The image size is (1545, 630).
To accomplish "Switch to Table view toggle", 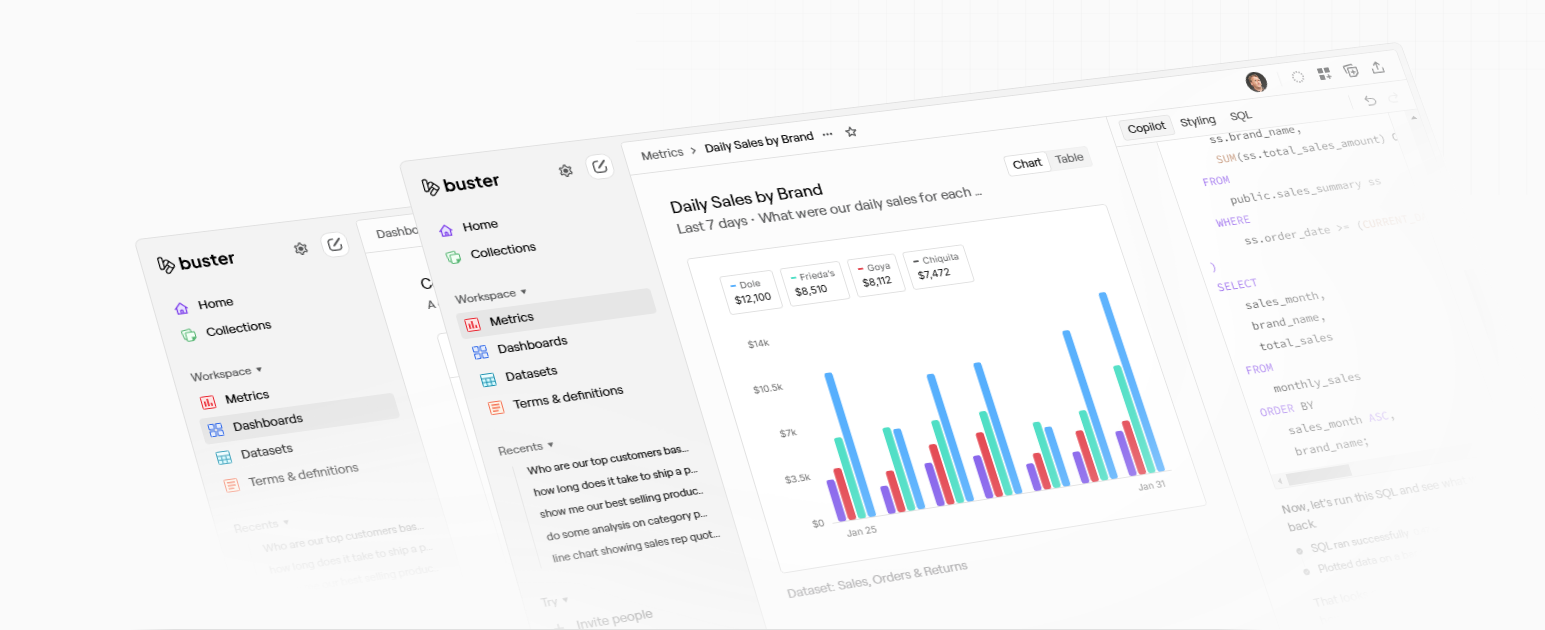I will [x=1069, y=158].
